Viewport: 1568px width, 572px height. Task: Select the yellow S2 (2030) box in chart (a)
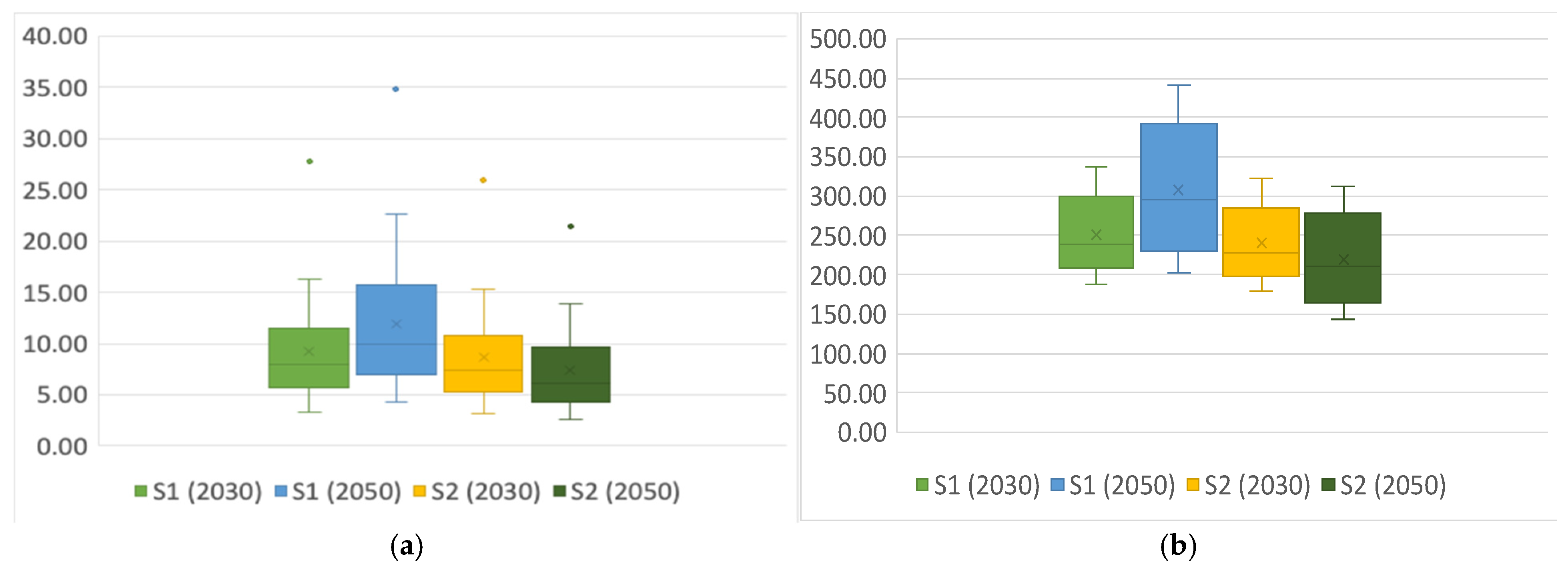tap(483, 353)
